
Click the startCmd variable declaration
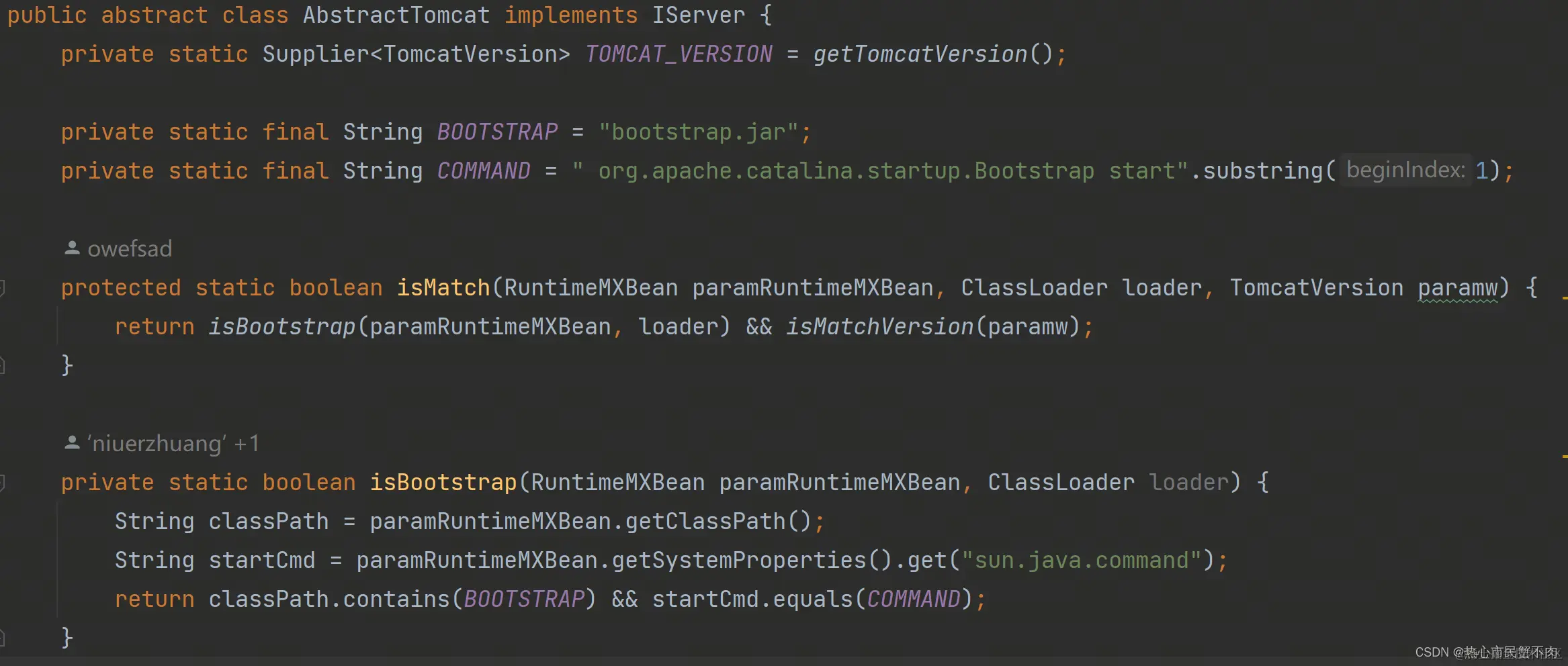click(x=262, y=560)
